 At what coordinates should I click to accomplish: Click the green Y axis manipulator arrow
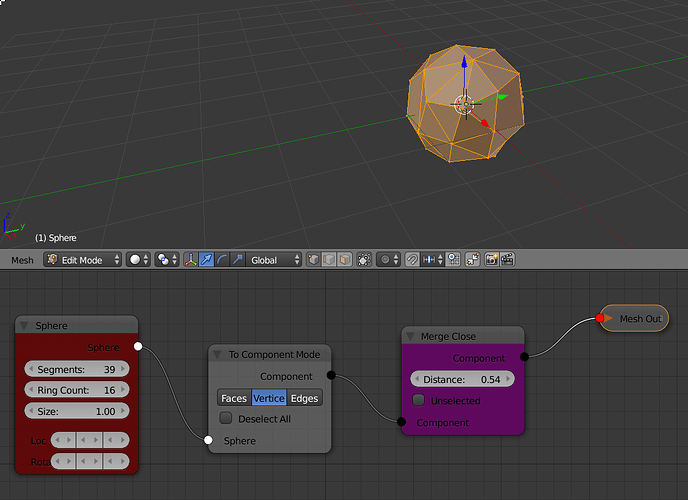click(503, 96)
